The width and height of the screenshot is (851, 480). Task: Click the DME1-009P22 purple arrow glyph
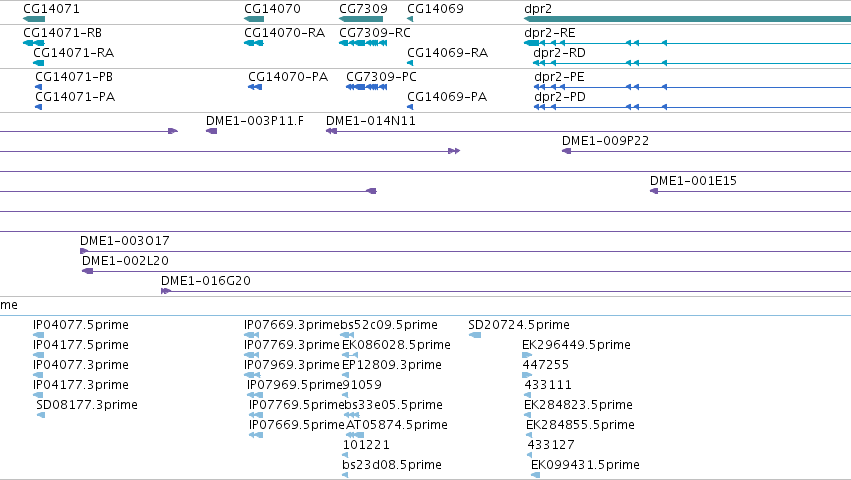coord(567,151)
